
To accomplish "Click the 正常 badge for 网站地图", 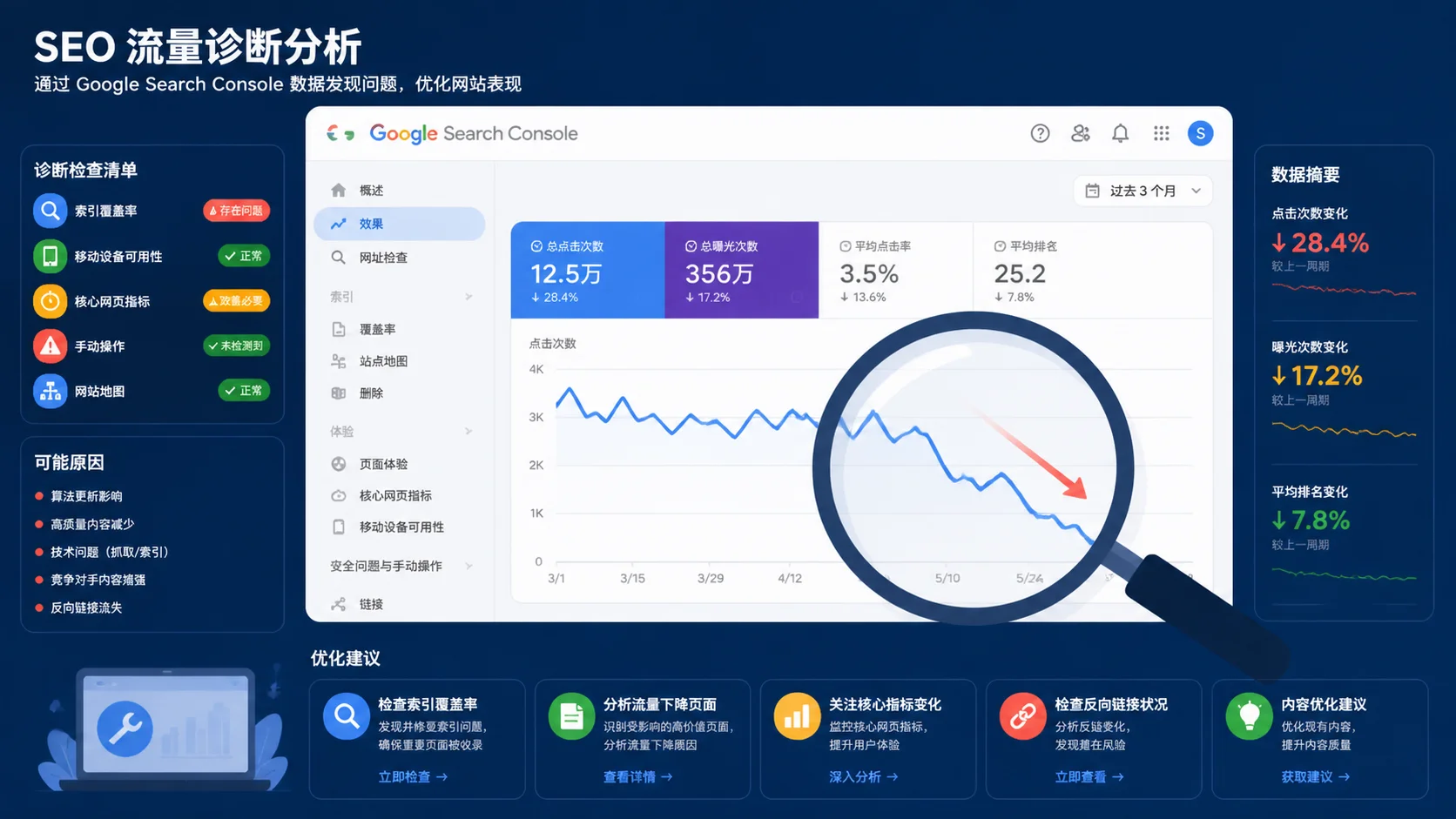I will click(244, 391).
